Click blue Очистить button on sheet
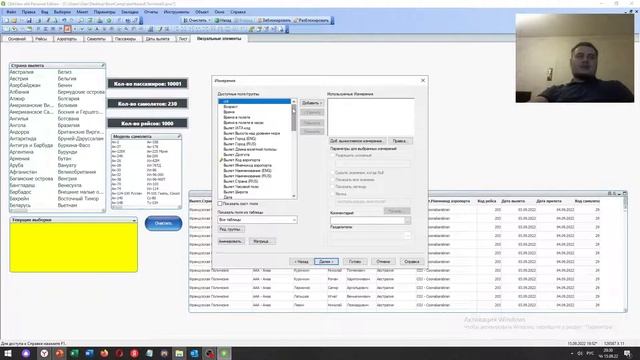This screenshot has width=640, height=360. tap(163, 223)
